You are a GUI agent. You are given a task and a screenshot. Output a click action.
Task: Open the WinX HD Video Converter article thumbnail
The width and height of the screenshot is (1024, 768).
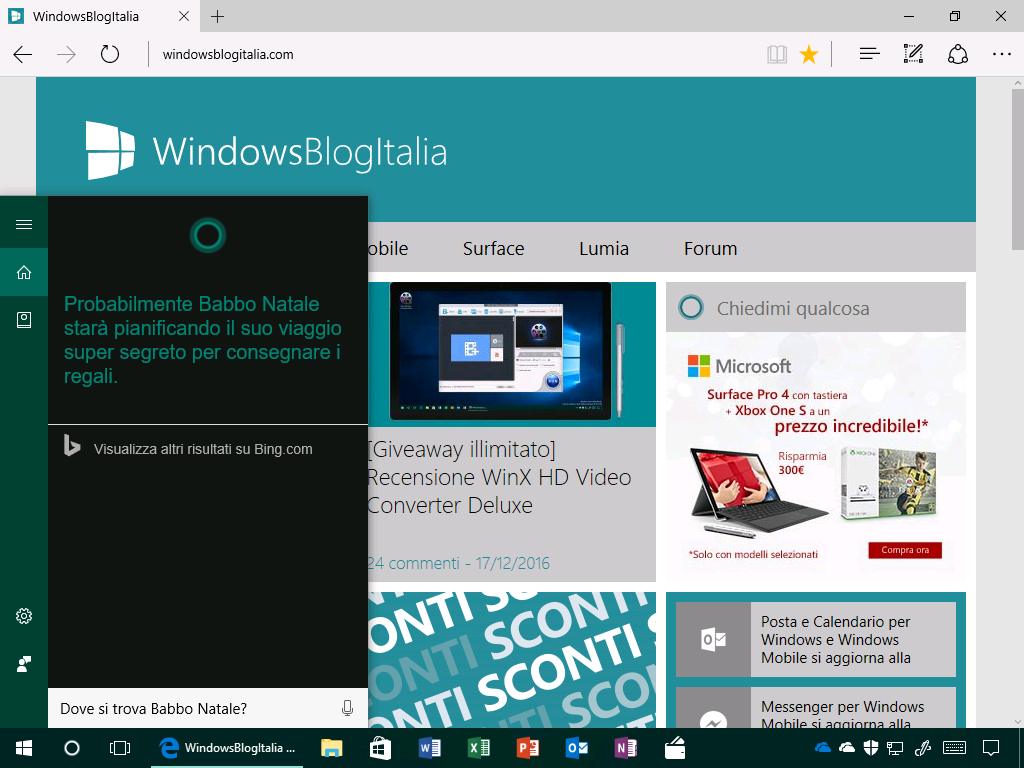tap(512, 354)
